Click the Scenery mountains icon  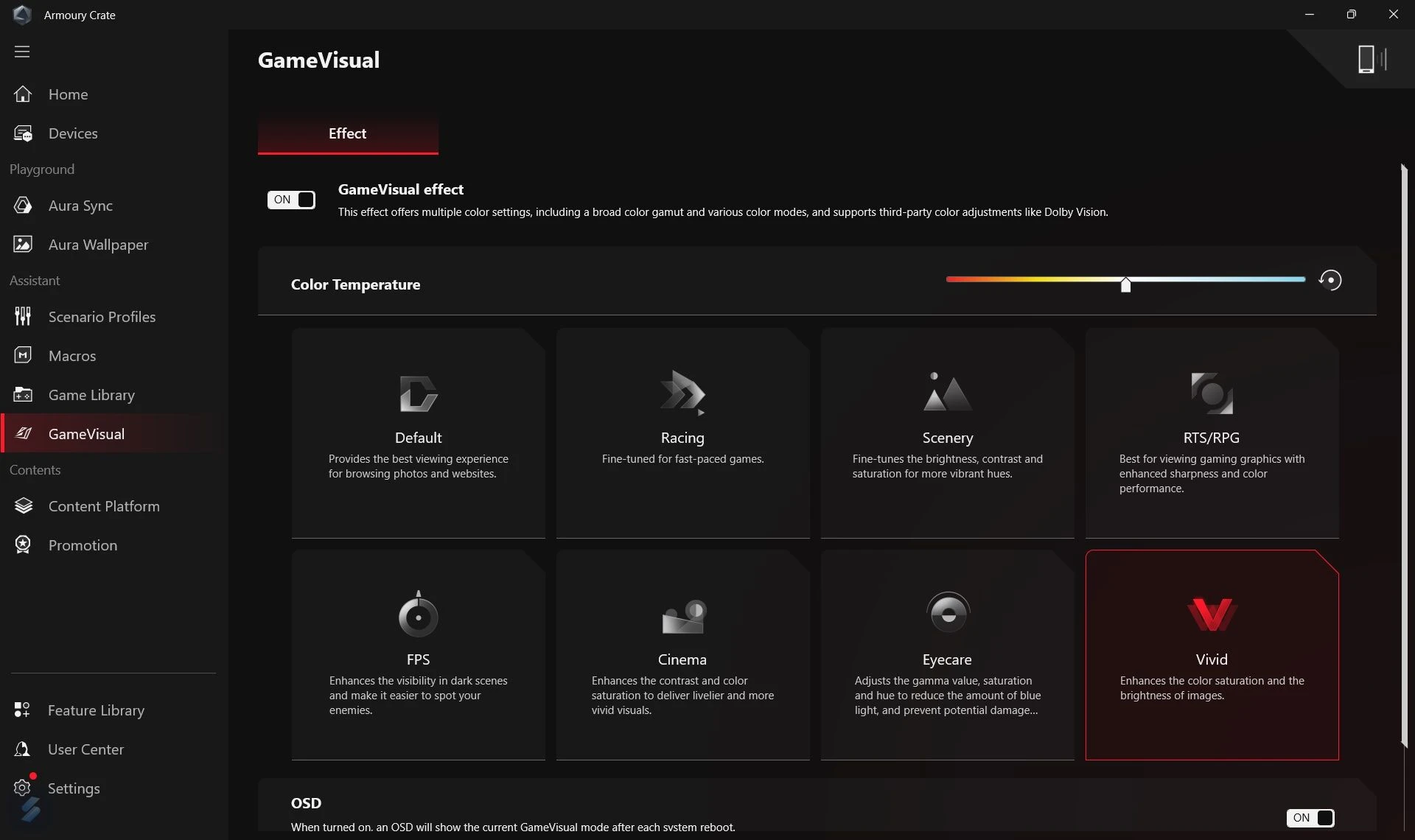point(947,391)
